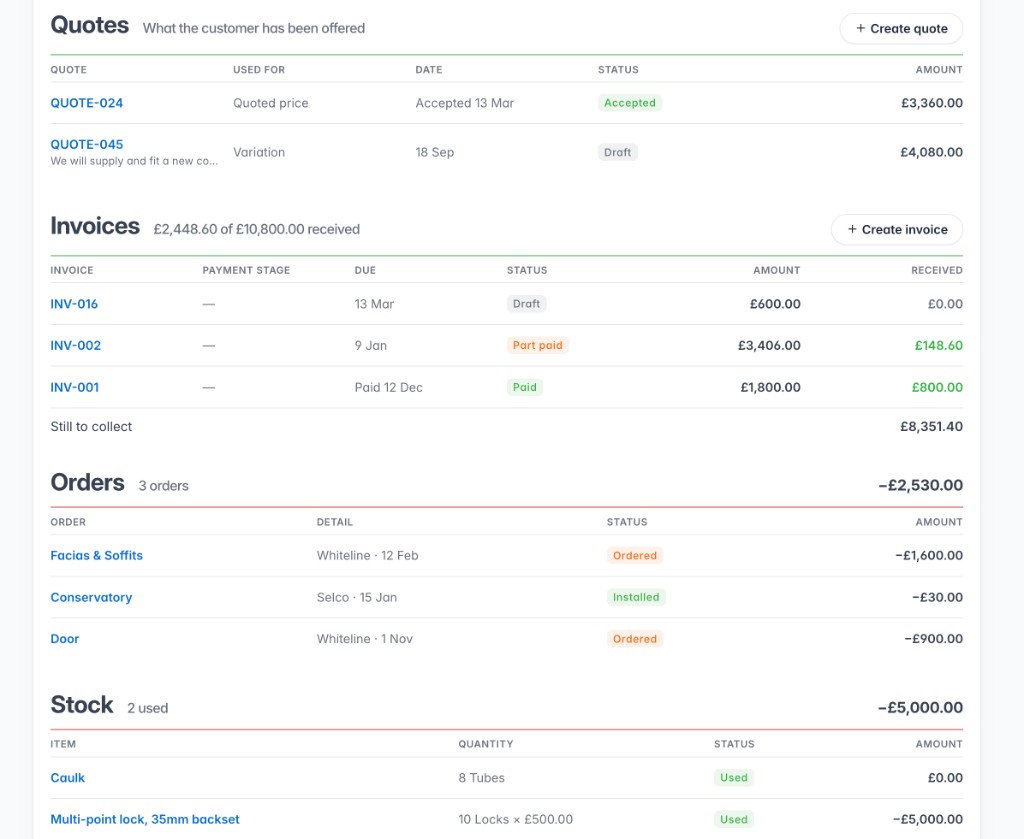The height and width of the screenshot is (839, 1024).
Task: Click the £148.60 received amount
Action: 938,346
